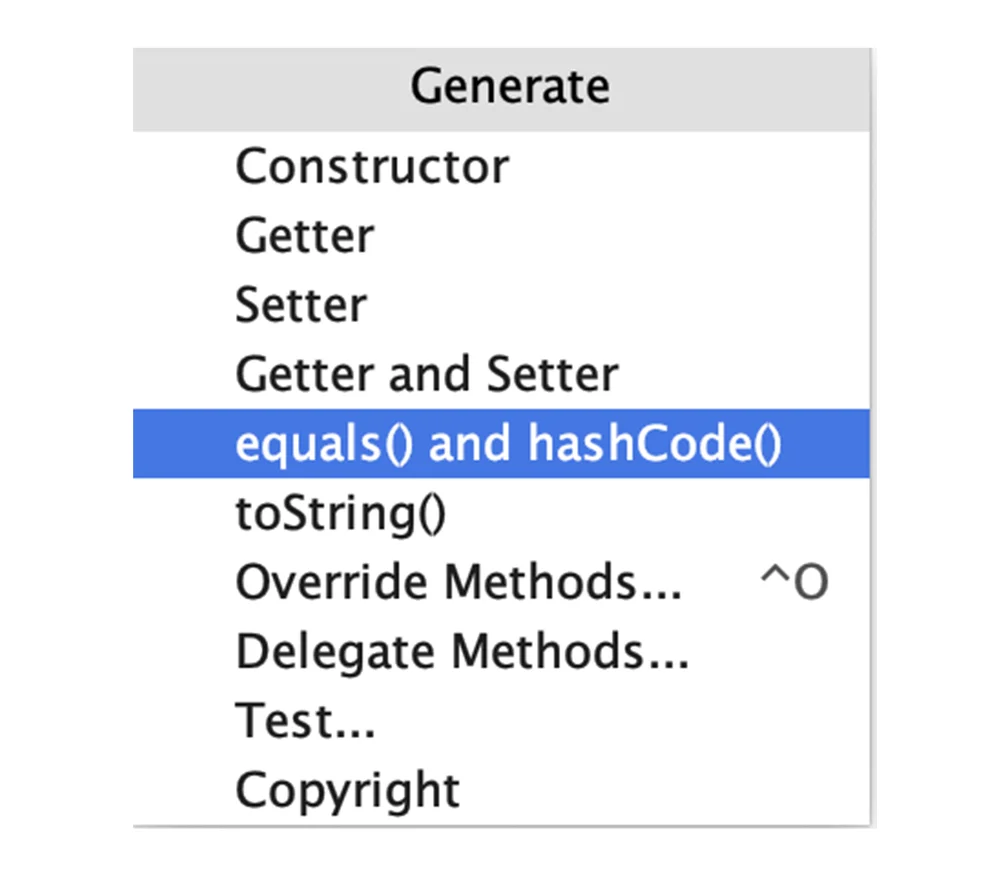Select Getter and Setter entry
The width and height of the screenshot is (1000, 882).
501,374
